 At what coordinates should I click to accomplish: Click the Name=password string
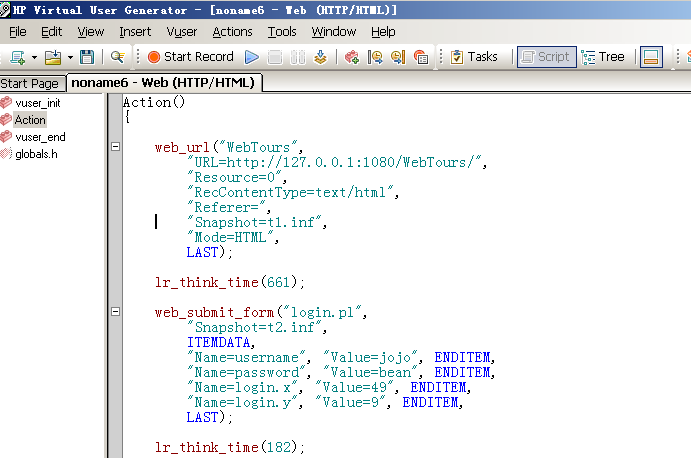(x=249, y=372)
